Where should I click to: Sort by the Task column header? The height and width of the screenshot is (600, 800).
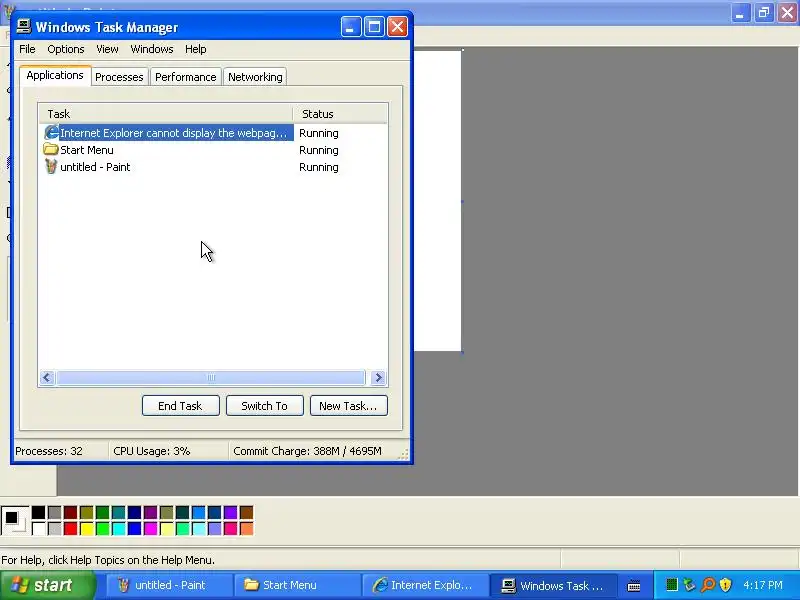(166, 113)
